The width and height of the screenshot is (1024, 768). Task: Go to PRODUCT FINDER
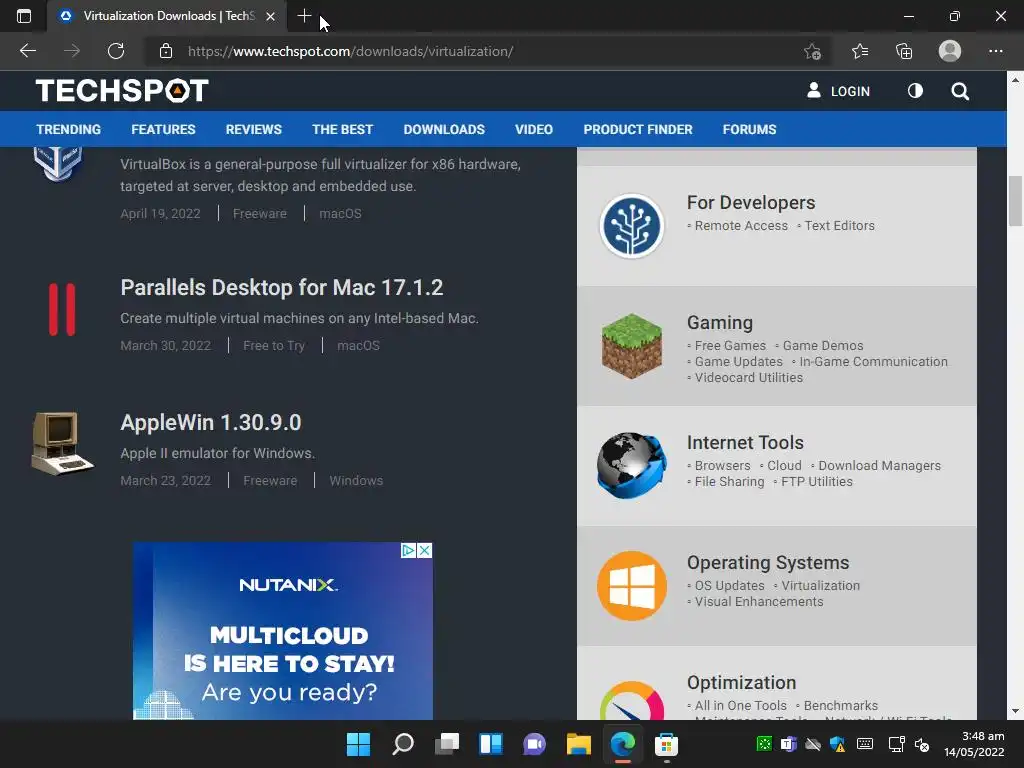pos(637,129)
